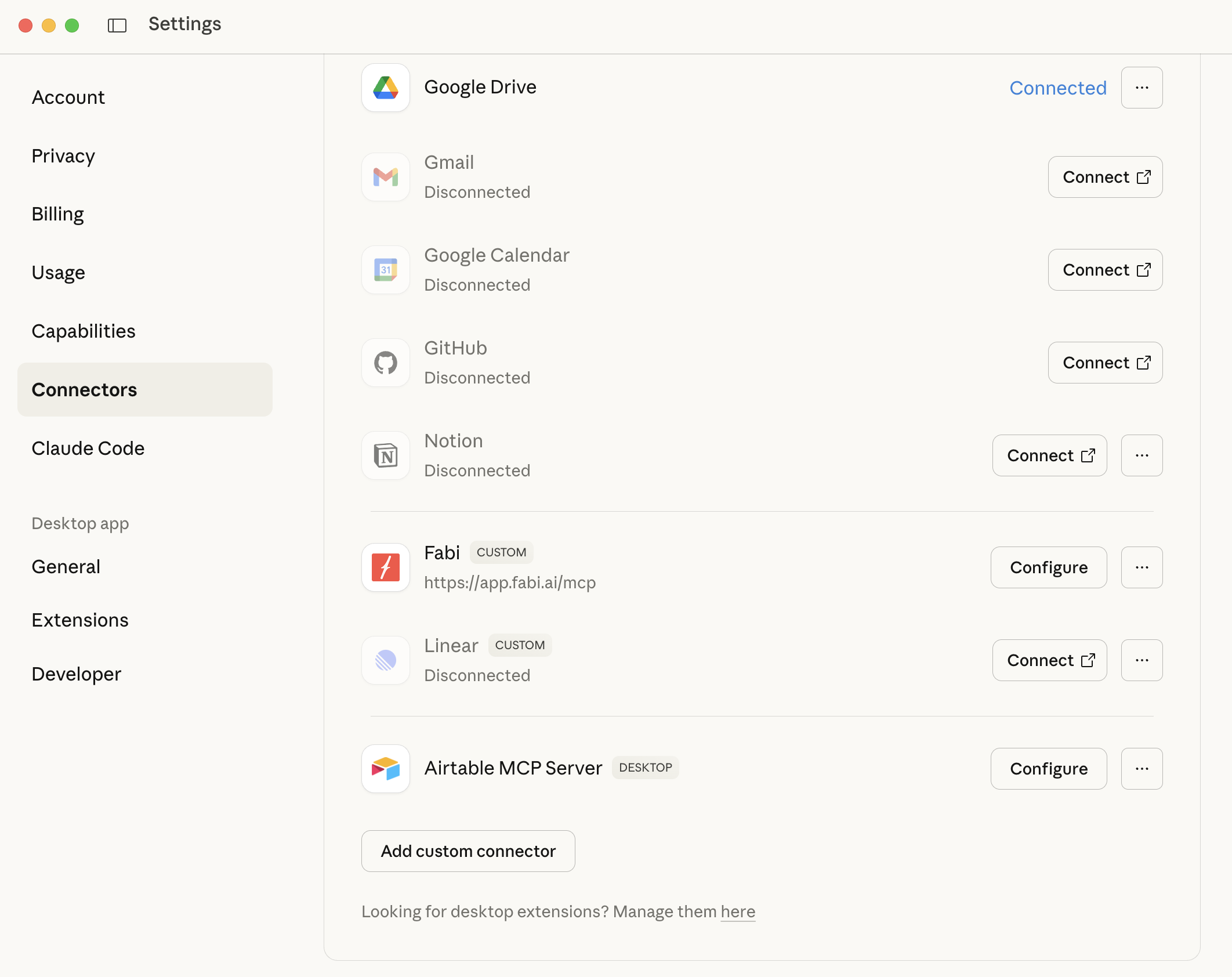
Task: Click the red Fabi connector icon
Action: point(386,567)
